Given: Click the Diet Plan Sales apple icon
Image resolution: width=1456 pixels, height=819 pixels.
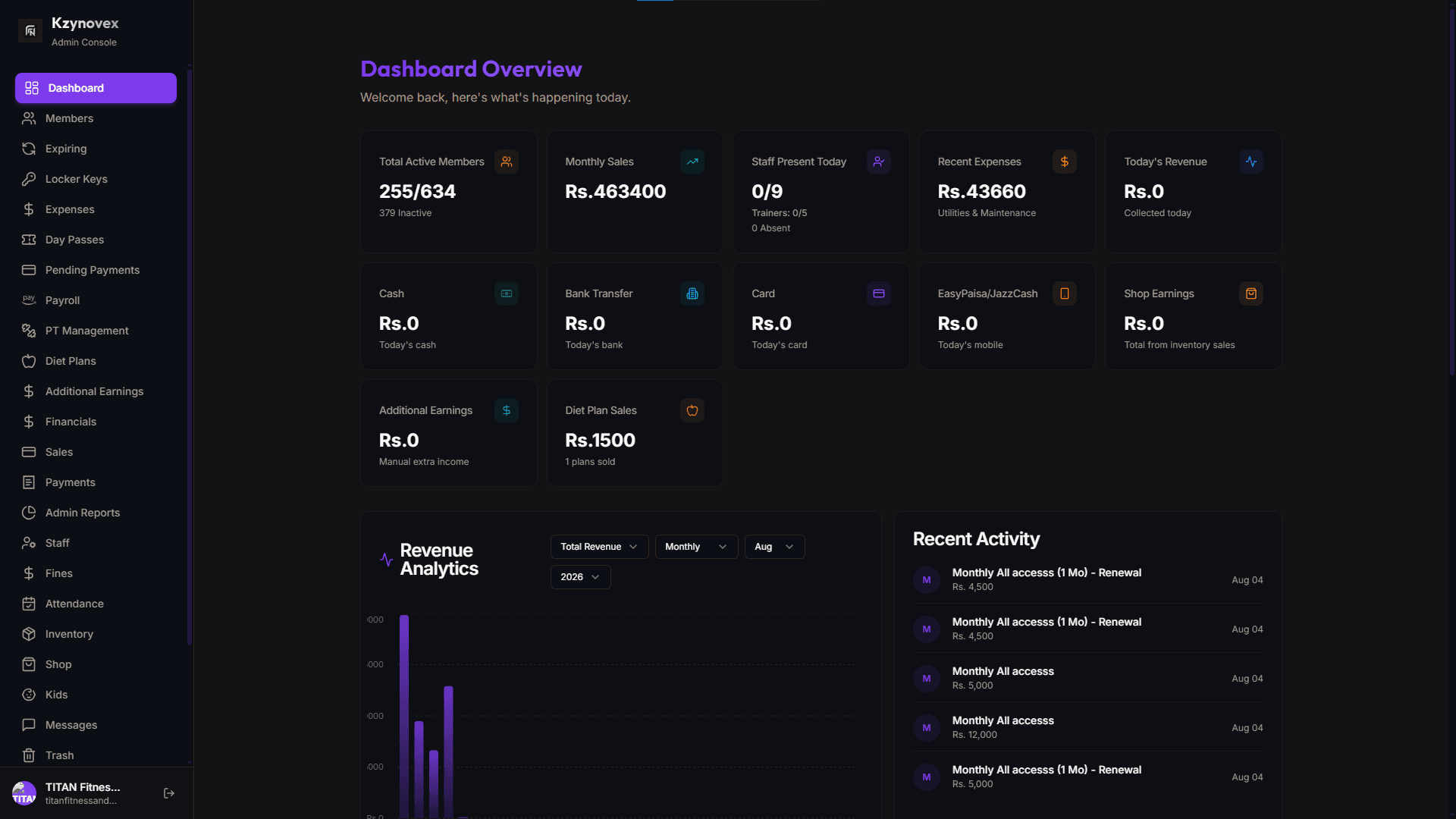Looking at the screenshot, I should coord(692,410).
